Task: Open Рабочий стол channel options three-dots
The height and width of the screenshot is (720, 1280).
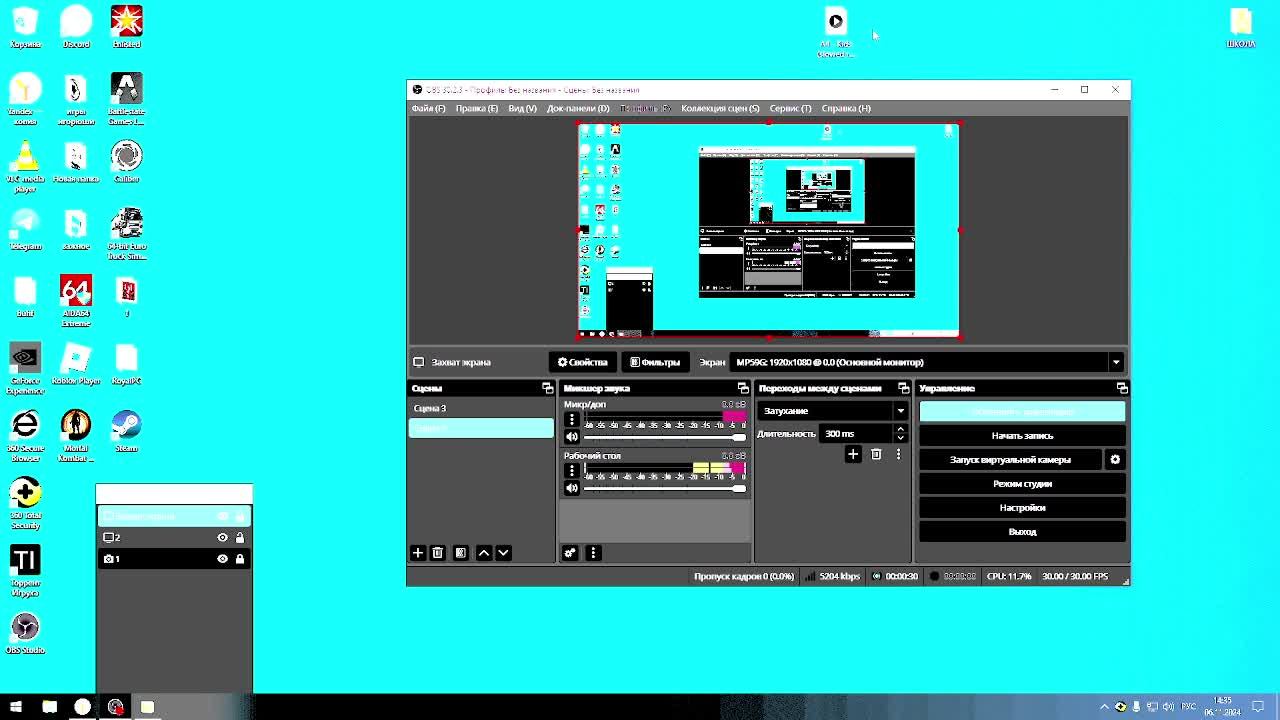Action: point(572,471)
